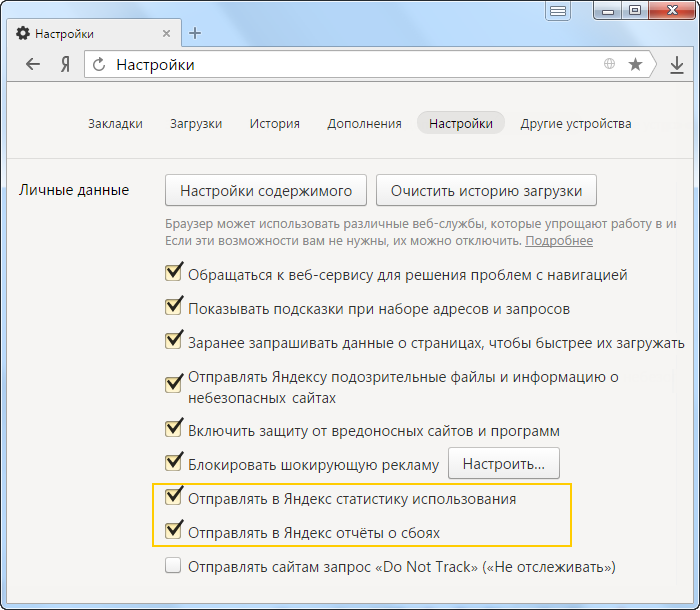The image size is (700, 610).
Task: Uncheck Показывать подсказки при наборе адресов
Action: [173, 306]
